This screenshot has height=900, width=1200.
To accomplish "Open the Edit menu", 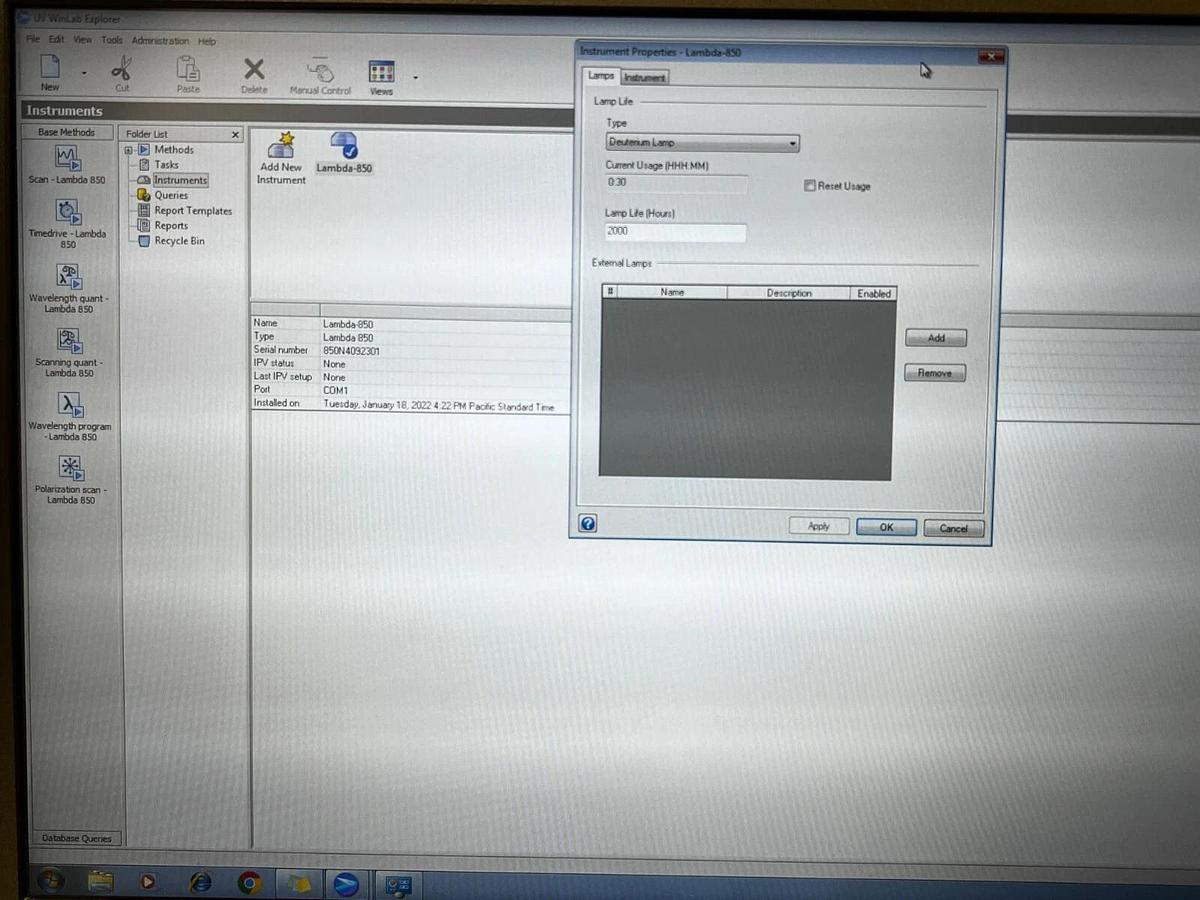I will [56, 39].
